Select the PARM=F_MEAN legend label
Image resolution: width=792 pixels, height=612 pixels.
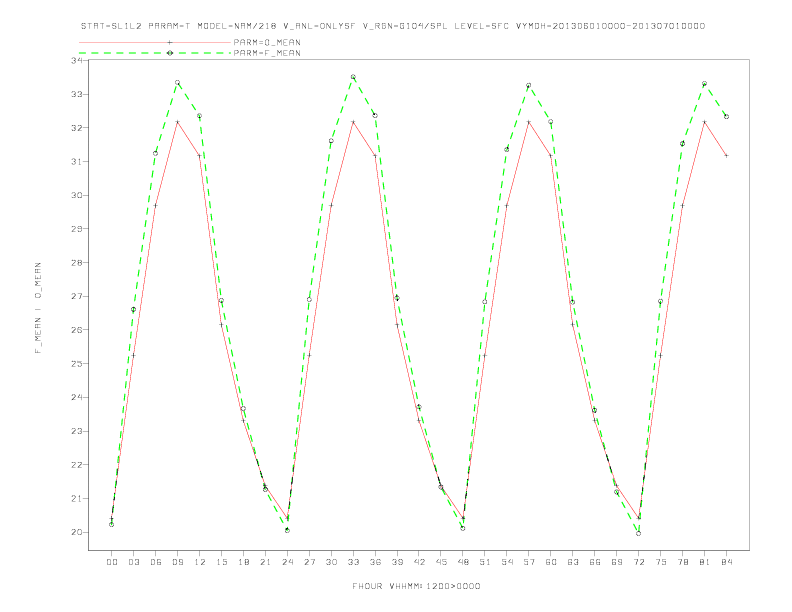tap(267, 53)
